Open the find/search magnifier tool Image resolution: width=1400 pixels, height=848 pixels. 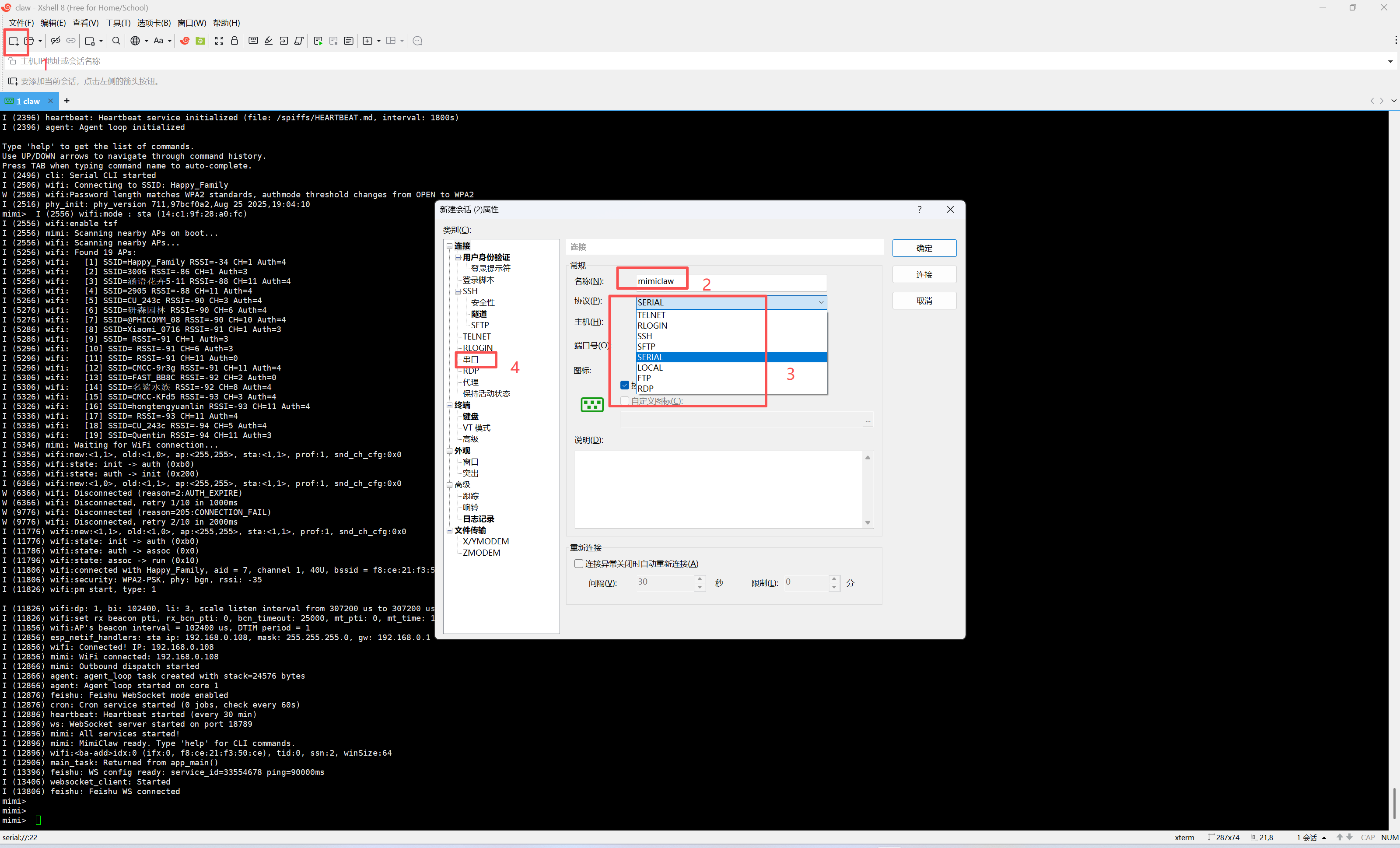coord(116,41)
